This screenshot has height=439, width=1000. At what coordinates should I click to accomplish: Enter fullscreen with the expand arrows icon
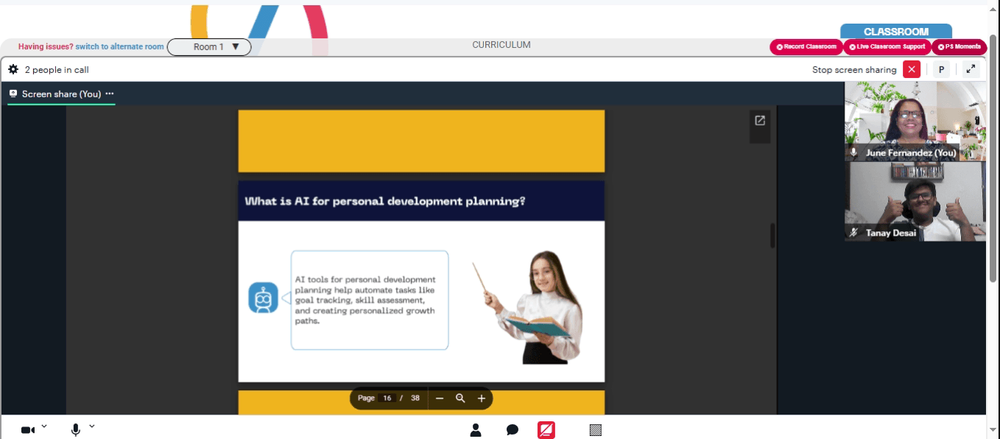pos(971,70)
